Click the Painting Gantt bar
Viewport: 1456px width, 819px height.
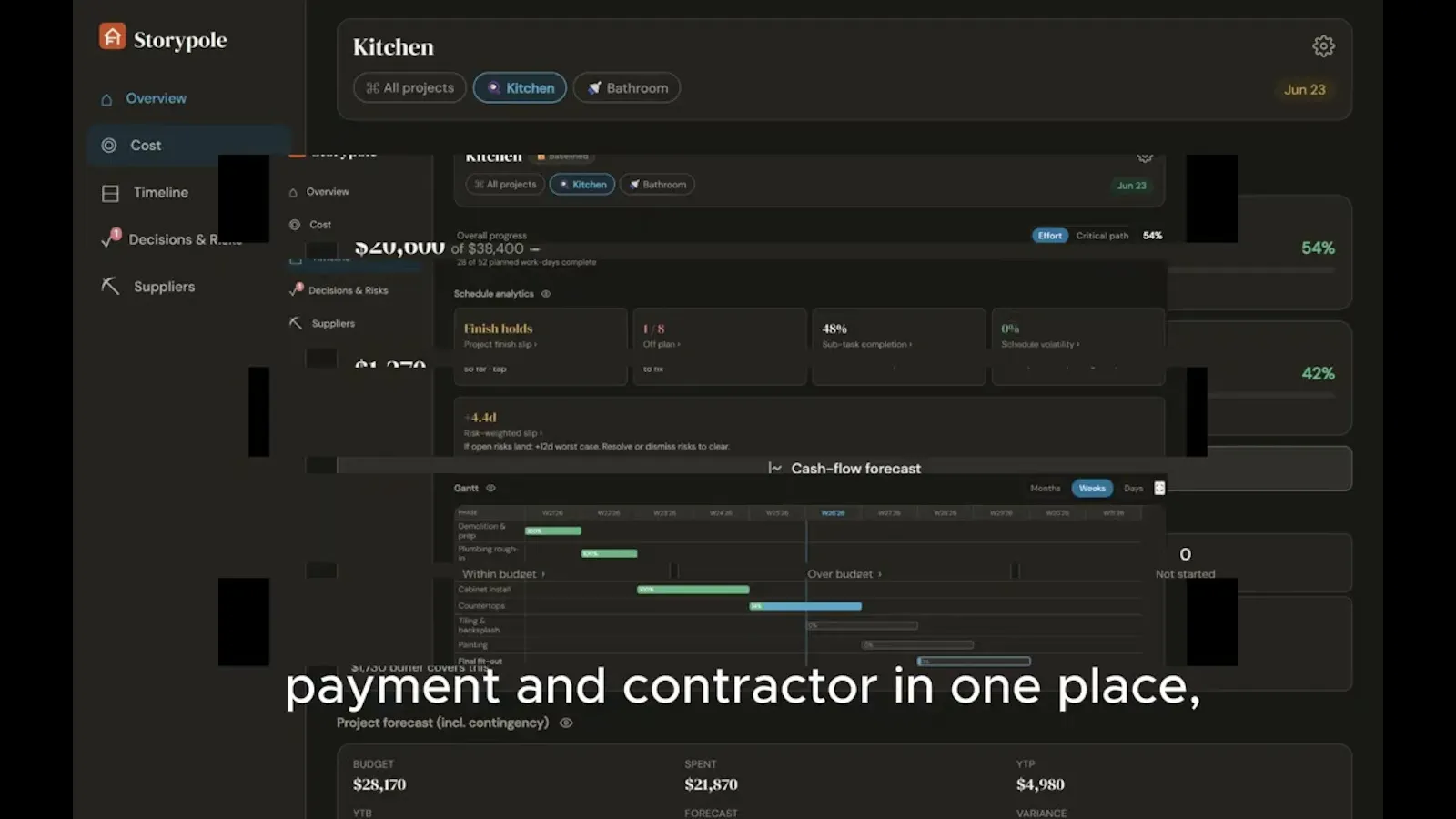click(x=918, y=645)
